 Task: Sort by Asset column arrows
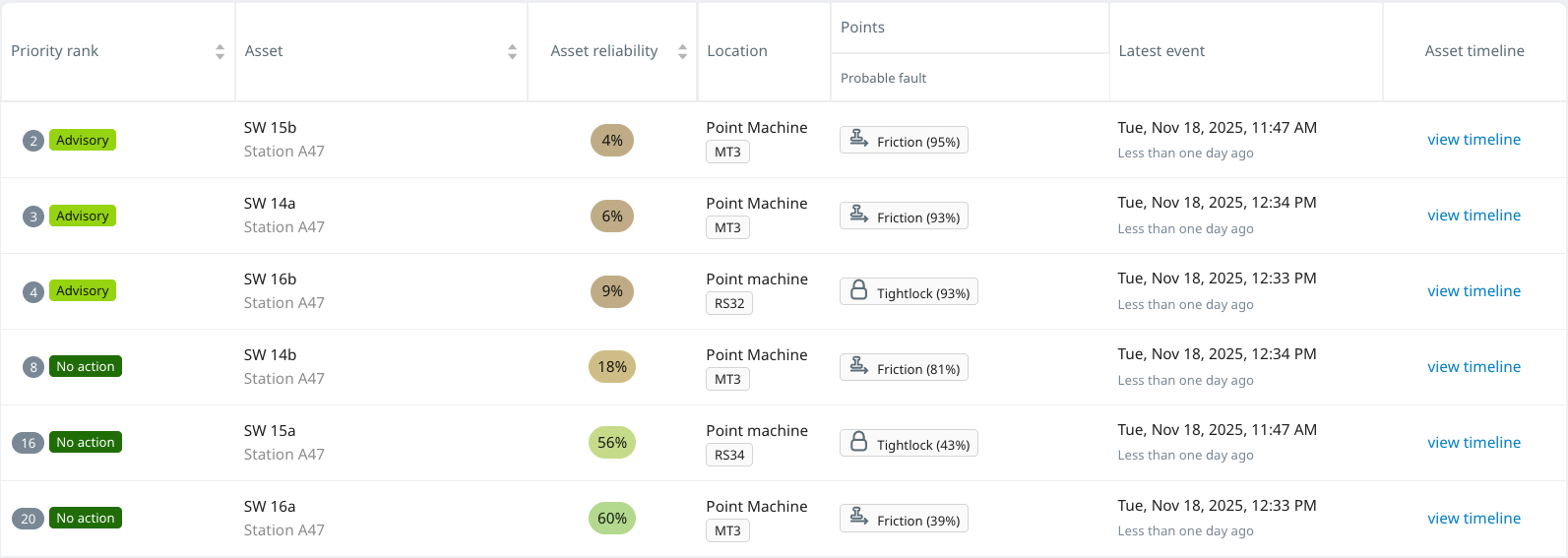pyautogui.click(x=512, y=52)
